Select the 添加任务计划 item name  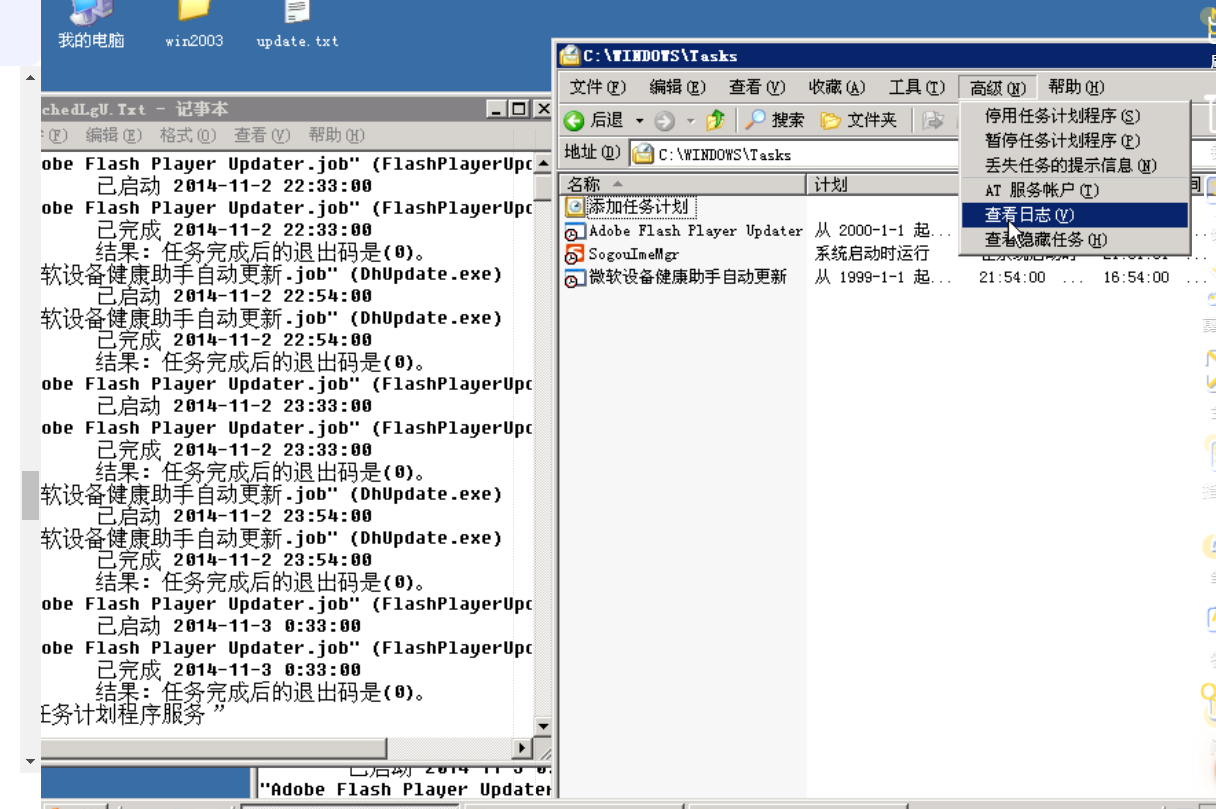coord(638,207)
